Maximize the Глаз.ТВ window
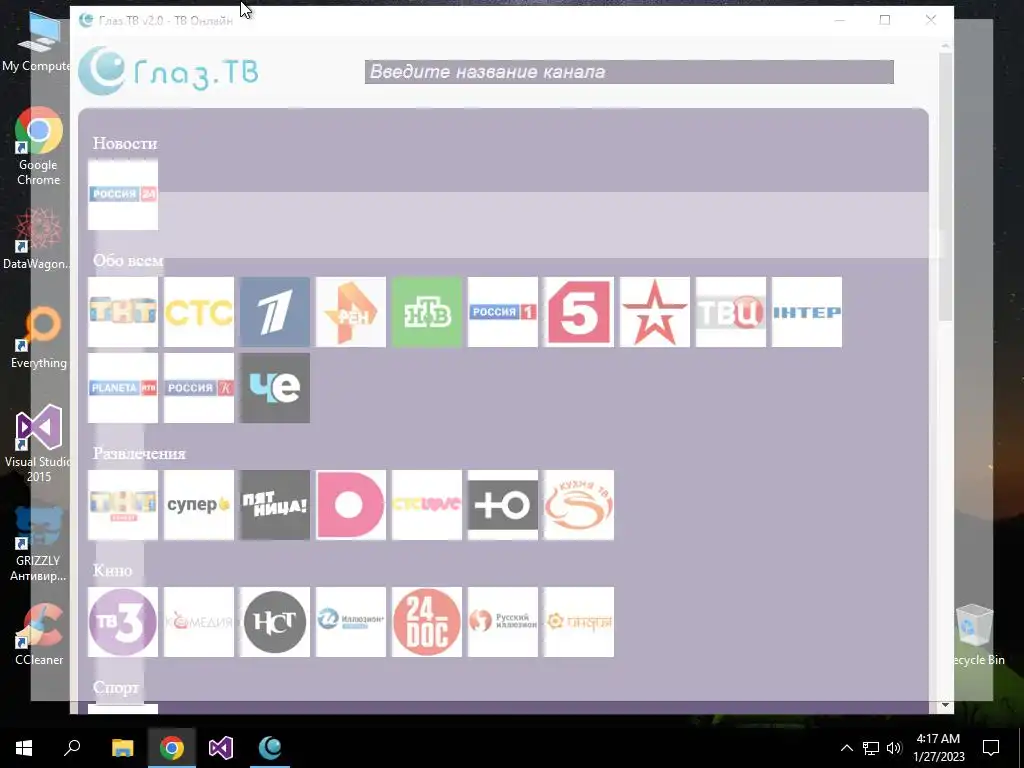 (x=885, y=20)
